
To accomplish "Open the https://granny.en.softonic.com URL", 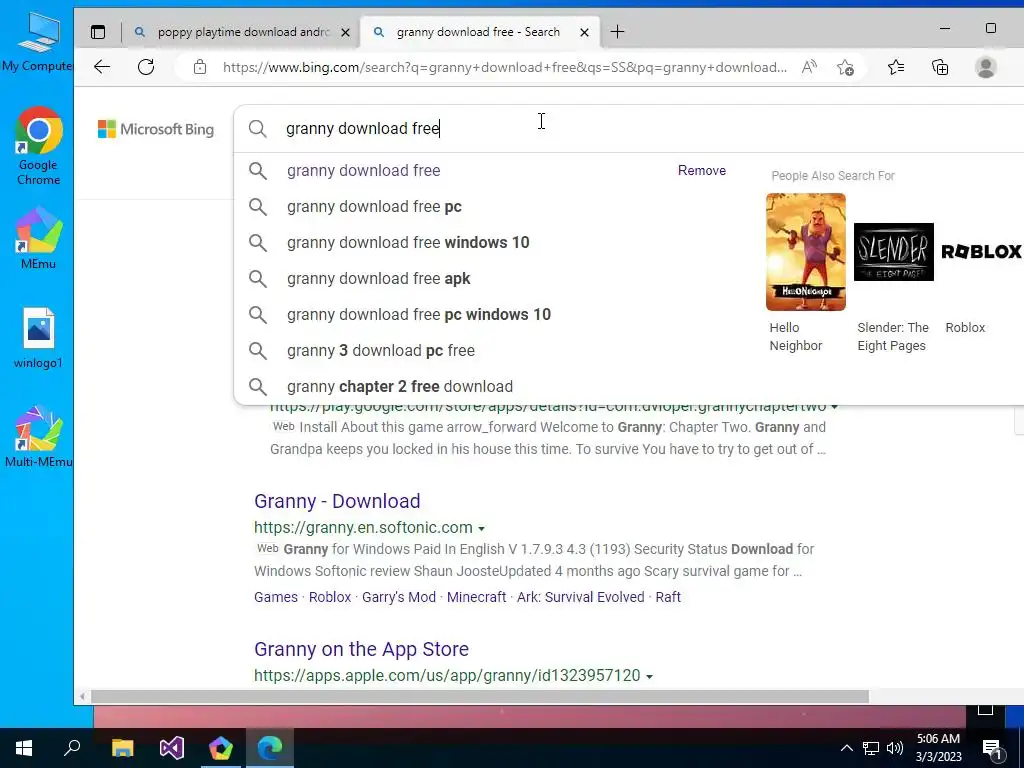I will coord(363,528).
